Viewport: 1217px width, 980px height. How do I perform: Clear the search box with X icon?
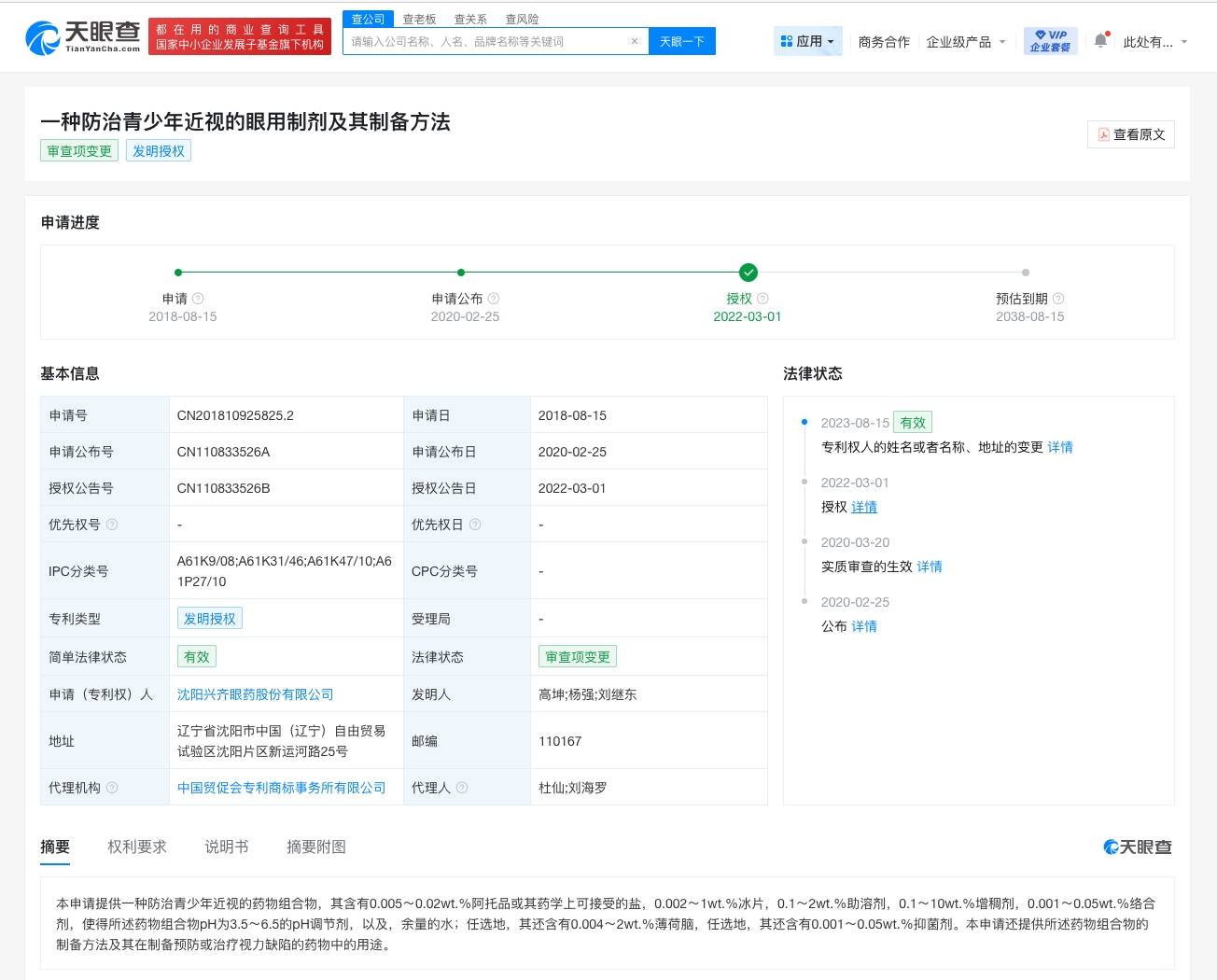[635, 41]
